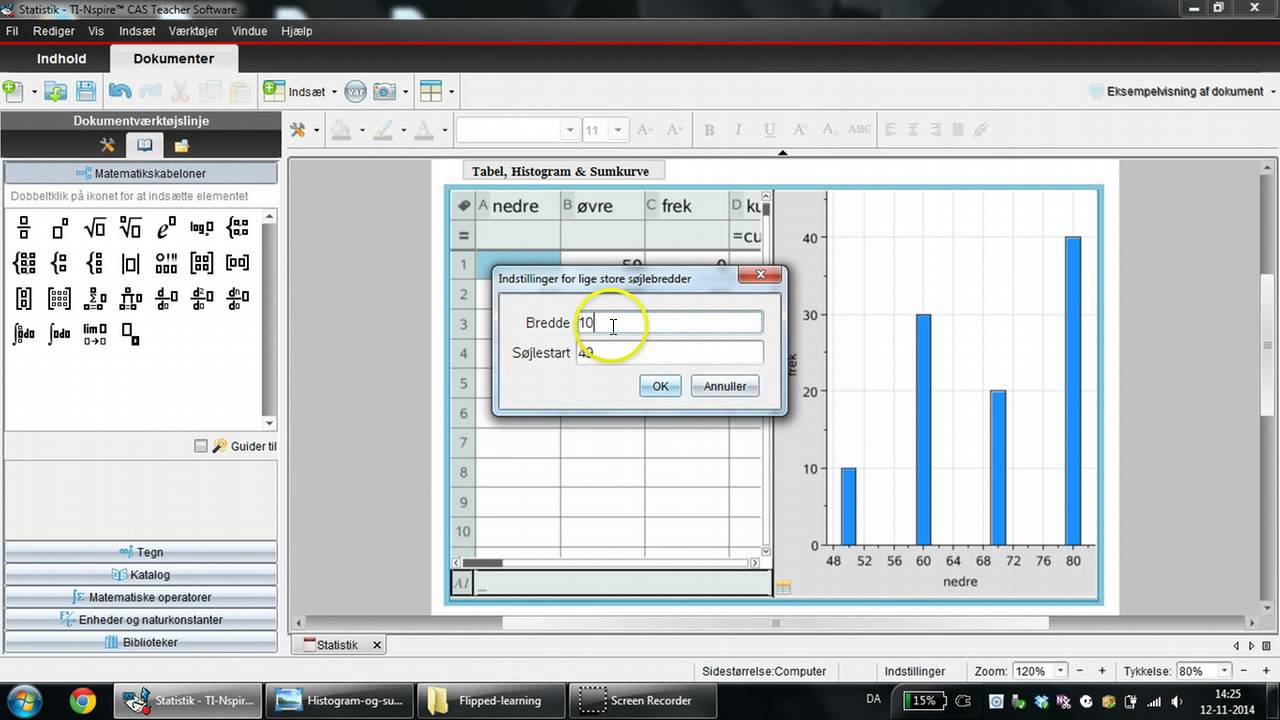Insert the square root template
This screenshot has width=1280, height=720.
coord(95,228)
